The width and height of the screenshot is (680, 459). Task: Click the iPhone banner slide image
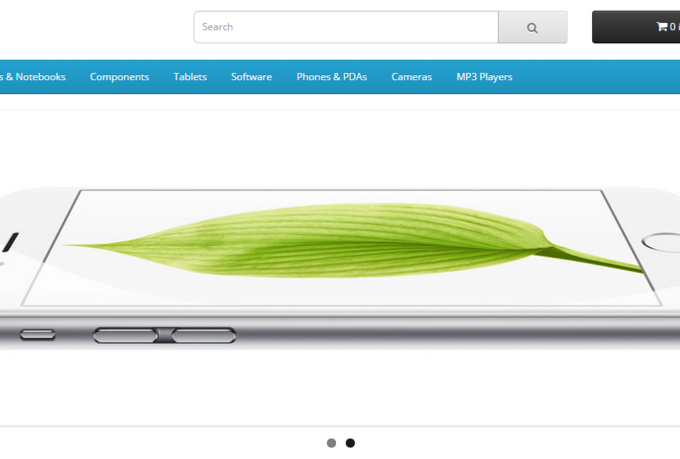point(340,268)
